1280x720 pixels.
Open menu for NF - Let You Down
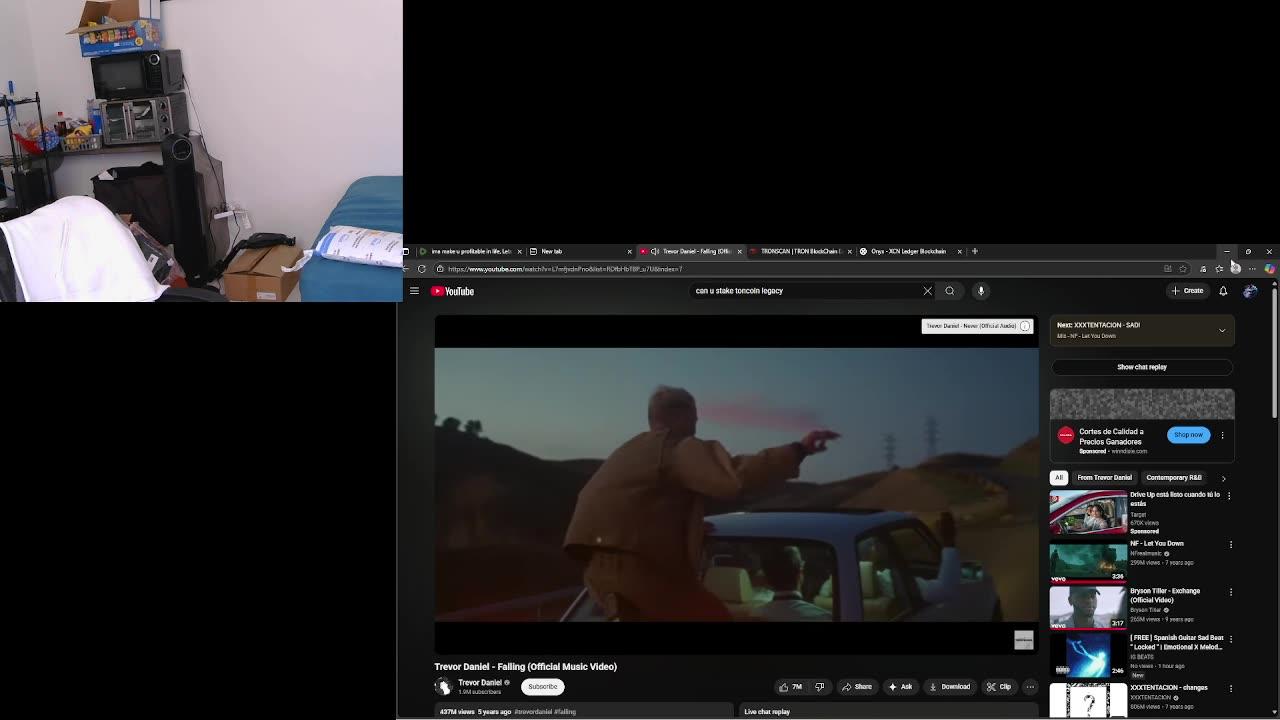1230,545
